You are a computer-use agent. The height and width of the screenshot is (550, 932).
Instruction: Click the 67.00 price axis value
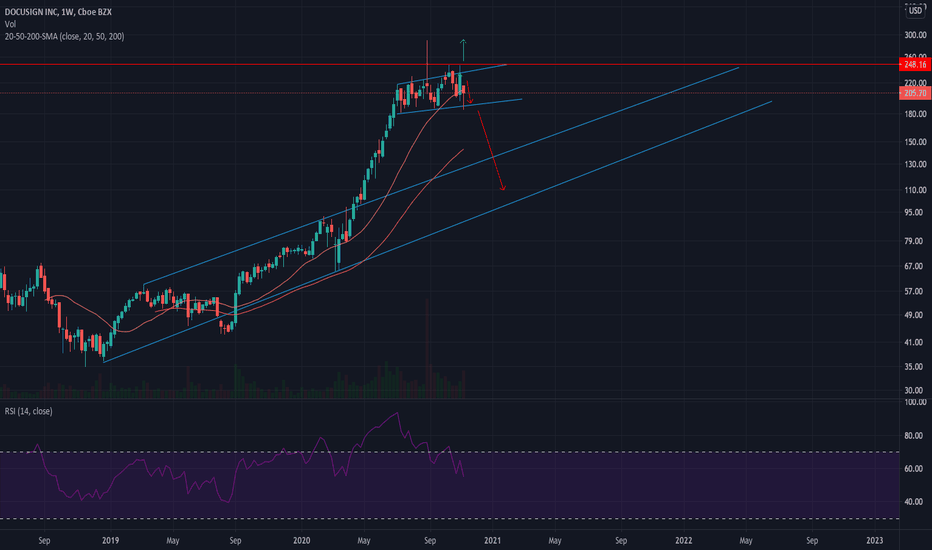[x=915, y=266]
